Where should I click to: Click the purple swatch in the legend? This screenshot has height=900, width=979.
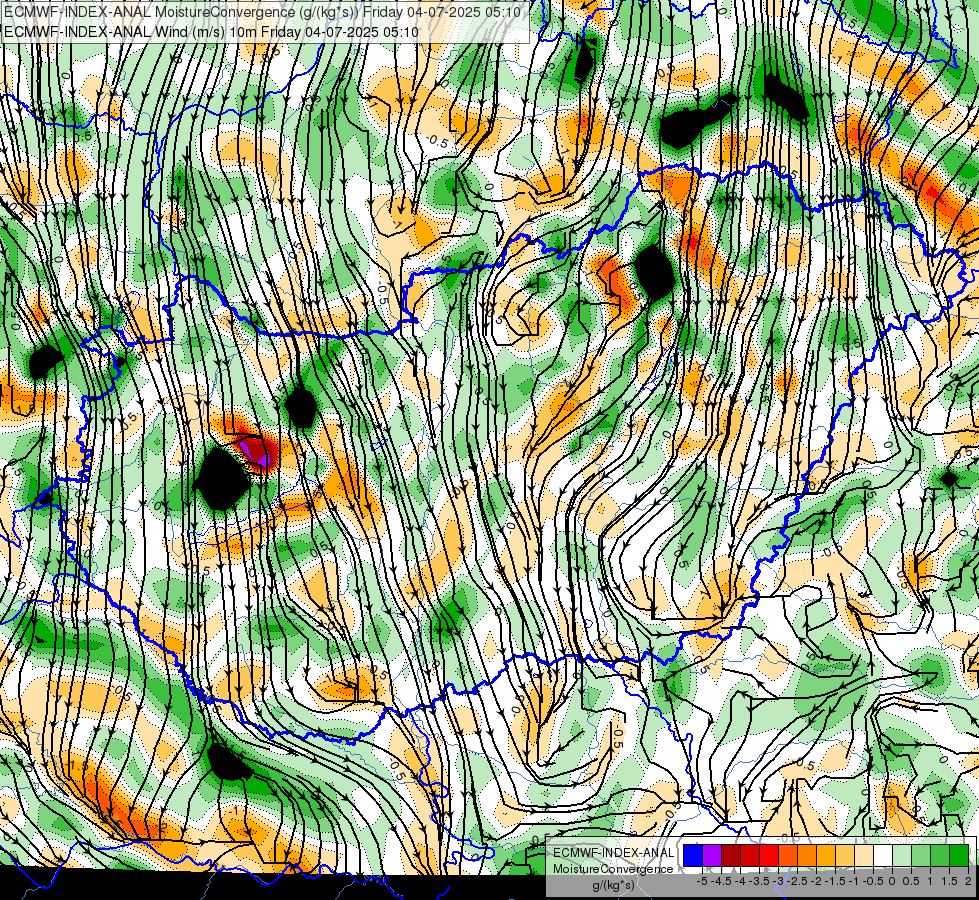tap(712, 855)
